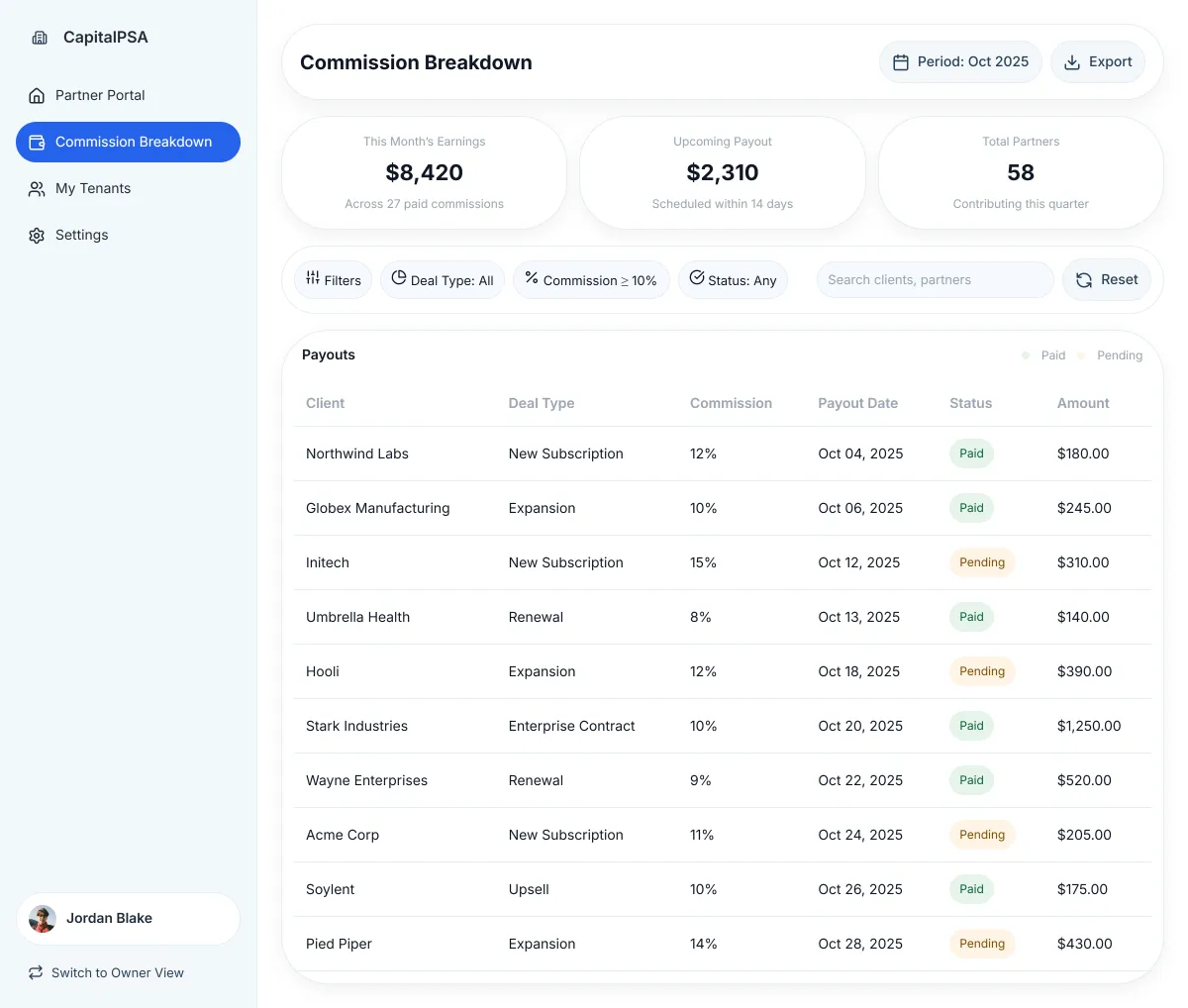Click the download icon in Export button
Screen dimensions: 1188x1008
point(1072,62)
